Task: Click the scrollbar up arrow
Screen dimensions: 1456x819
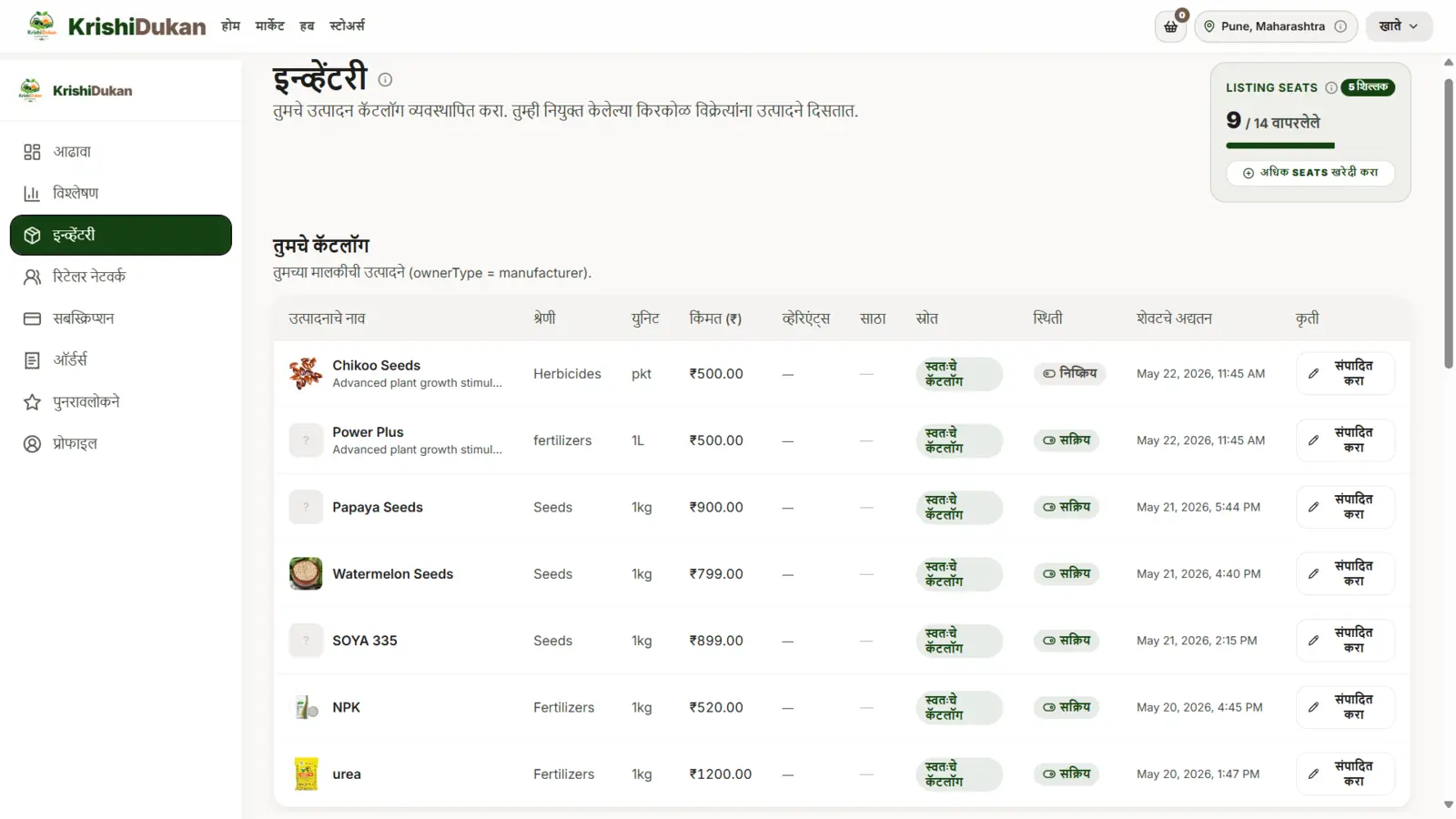Action: 1449,63
